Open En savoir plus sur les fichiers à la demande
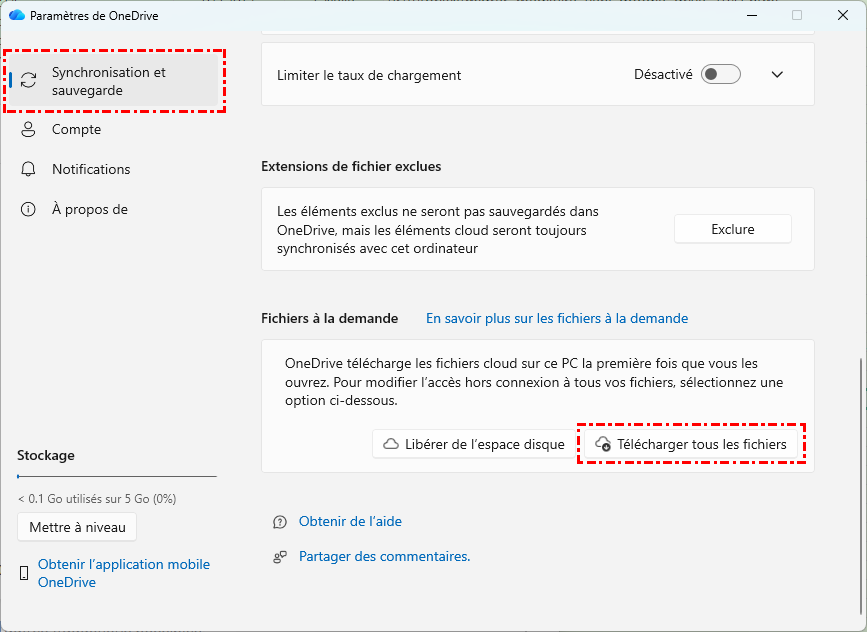Viewport: 867px width, 632px height. pos(557,318)
